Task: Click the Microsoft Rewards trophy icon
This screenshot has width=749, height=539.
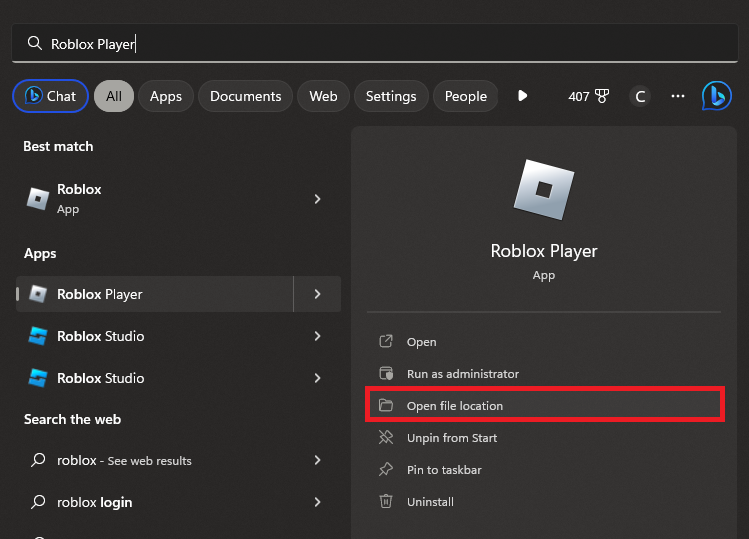Action: point(602,96)
